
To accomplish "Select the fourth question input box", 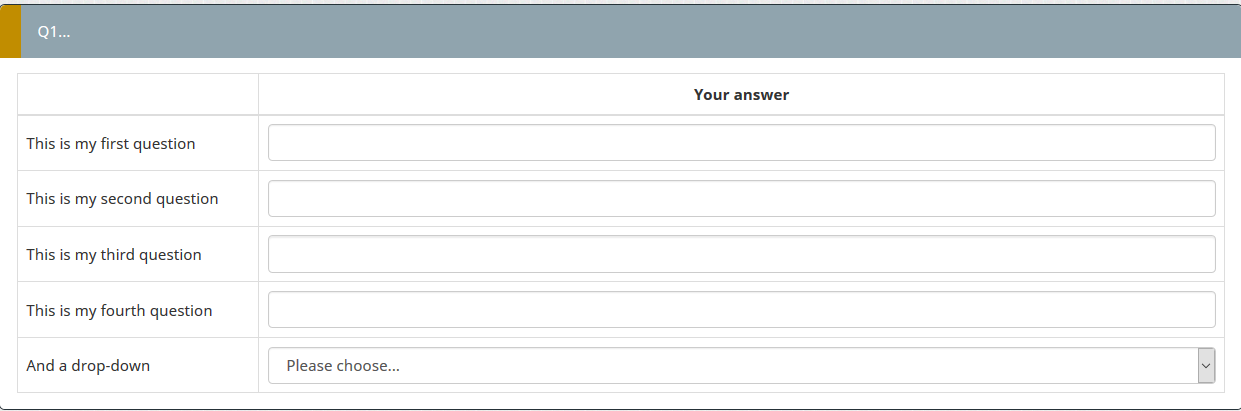I will click(741, 310).
